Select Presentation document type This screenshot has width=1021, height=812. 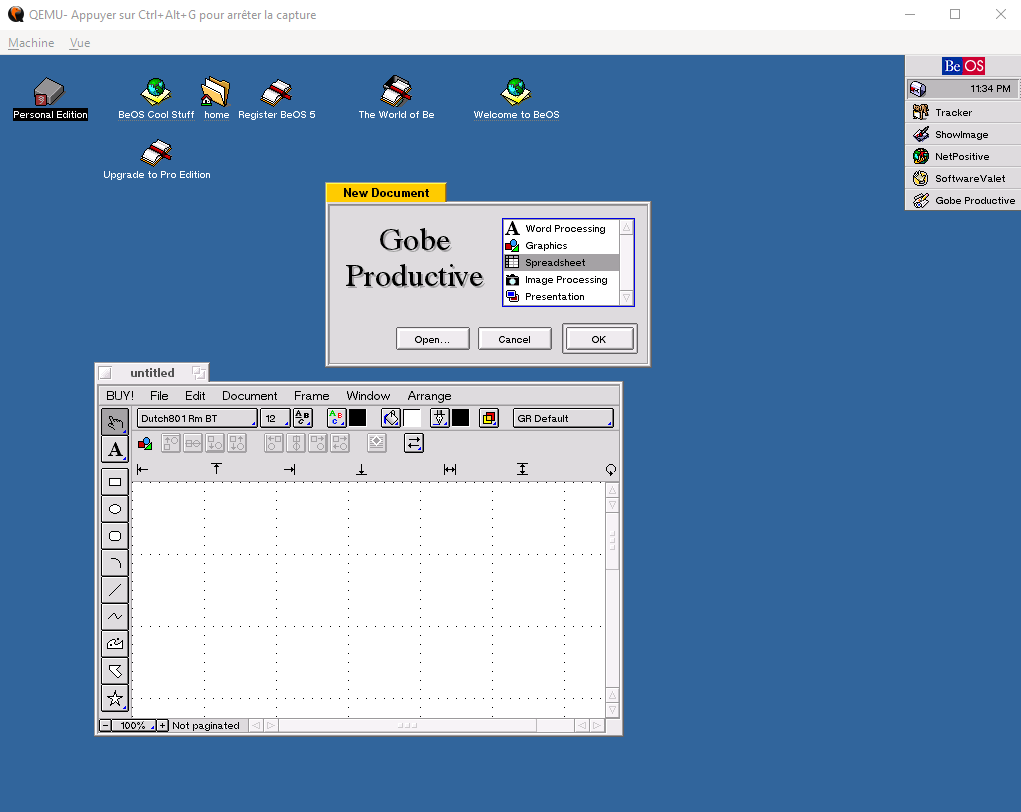(x=561, y=296)
